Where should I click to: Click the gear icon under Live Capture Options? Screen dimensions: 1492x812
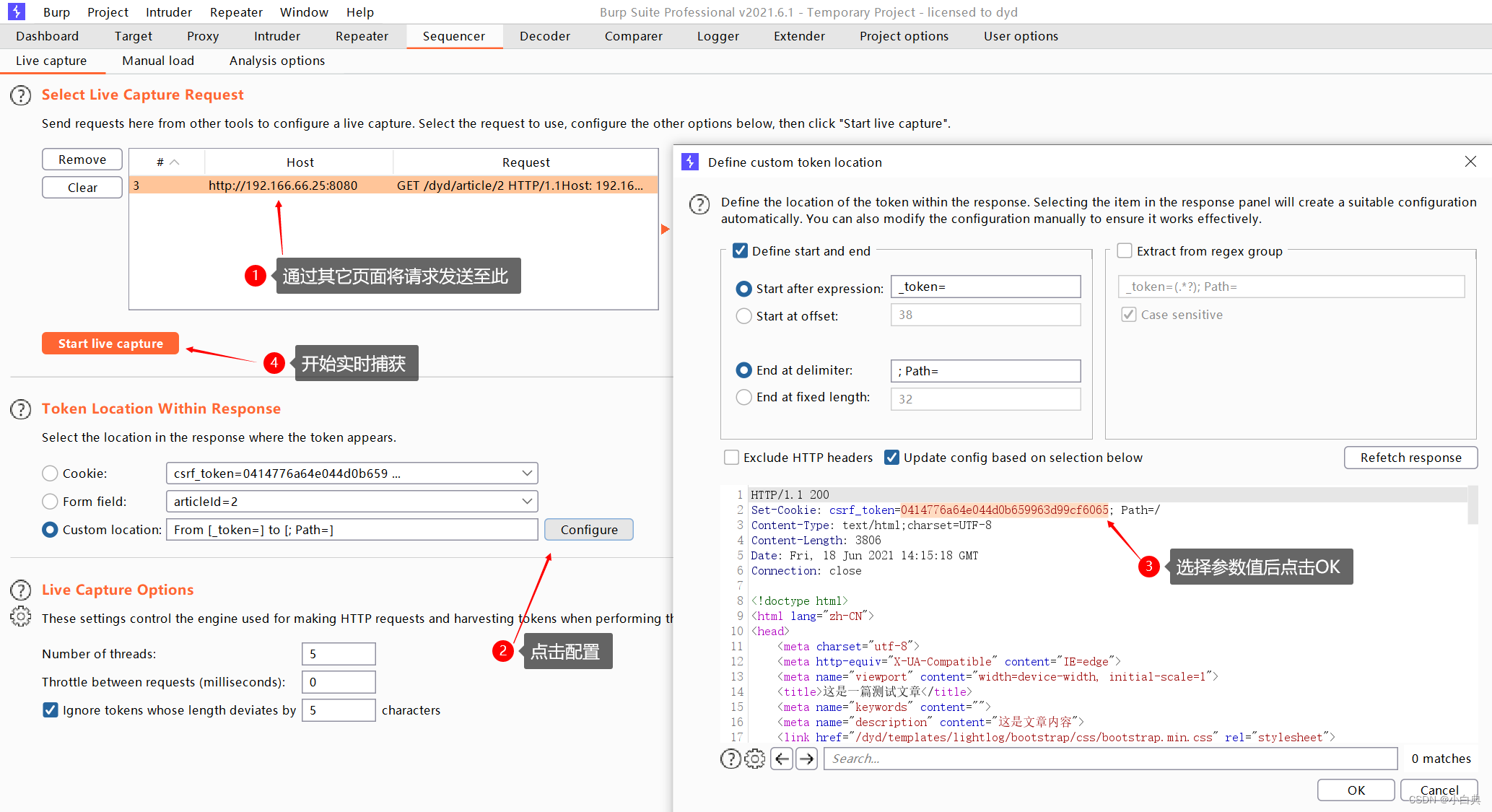coord(21,616)
